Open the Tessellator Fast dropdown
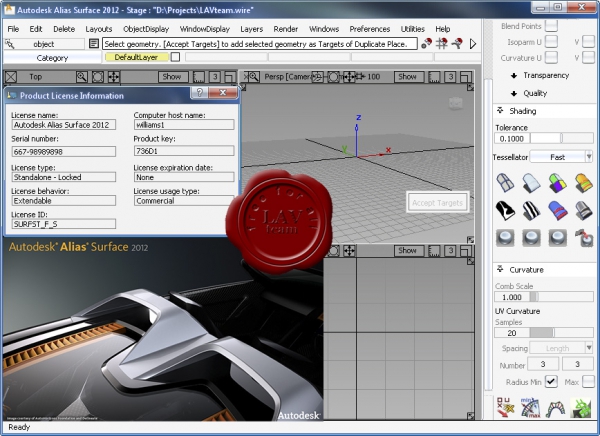The image size is (600, 436). 561,157
